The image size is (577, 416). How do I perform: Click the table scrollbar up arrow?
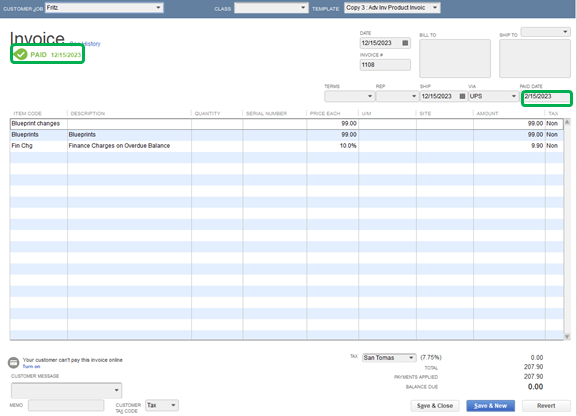click(x=567, y=122)
